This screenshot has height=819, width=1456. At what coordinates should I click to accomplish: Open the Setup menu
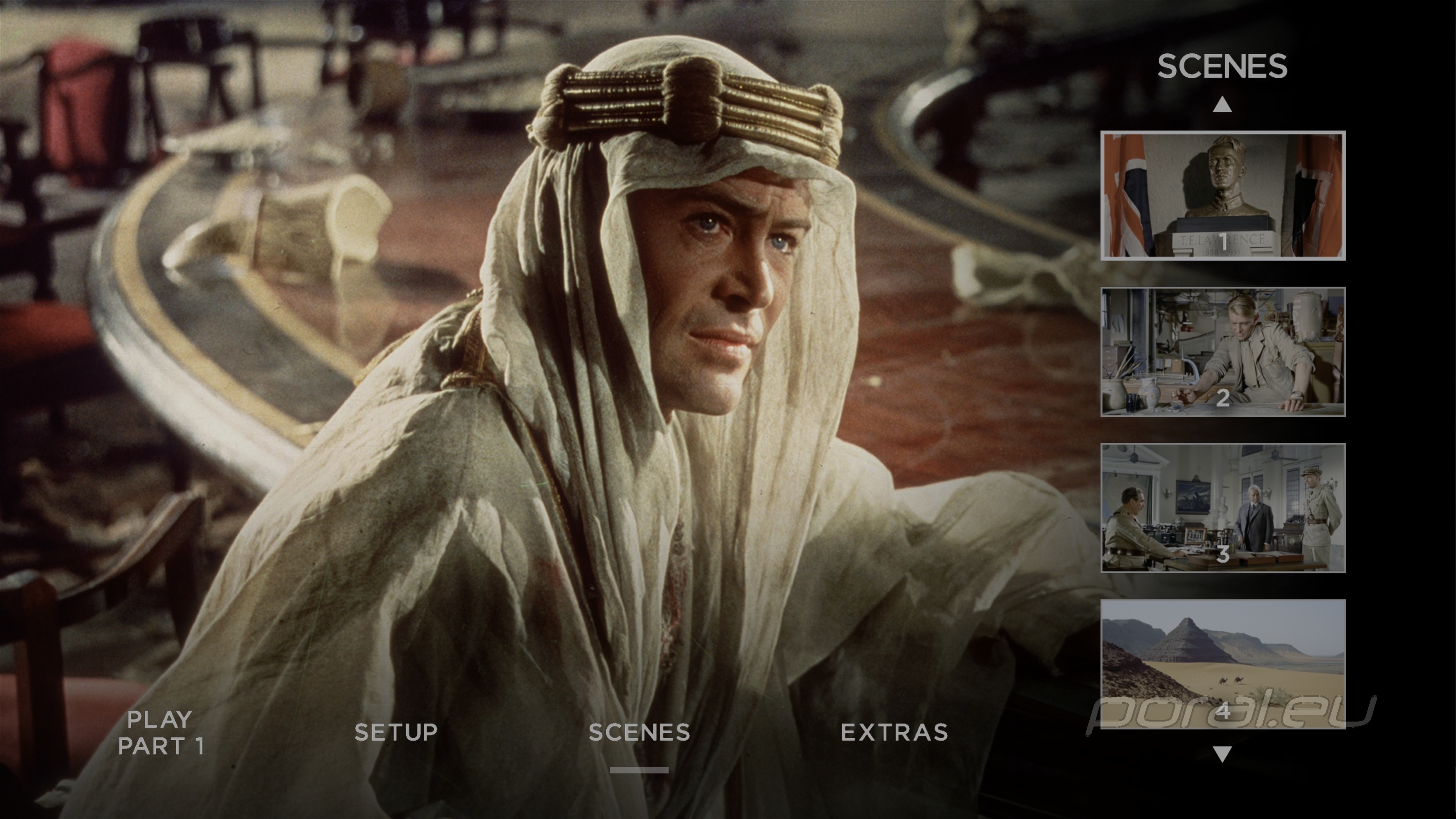point(395,732)
